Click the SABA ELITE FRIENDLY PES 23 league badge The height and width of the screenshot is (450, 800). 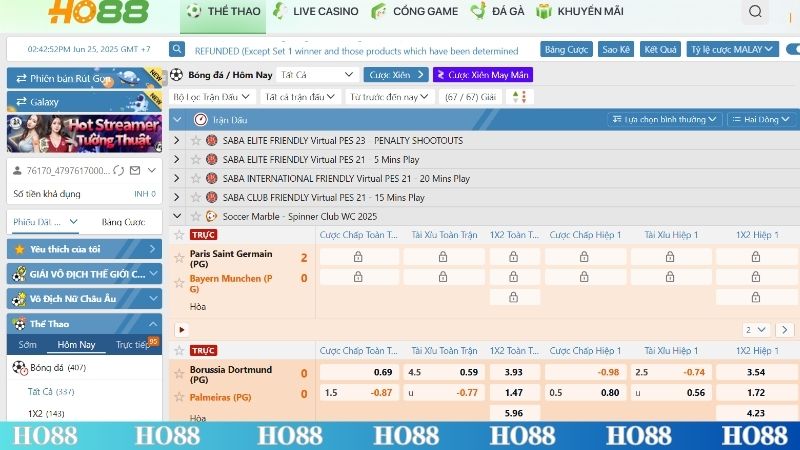click(211, 140)
